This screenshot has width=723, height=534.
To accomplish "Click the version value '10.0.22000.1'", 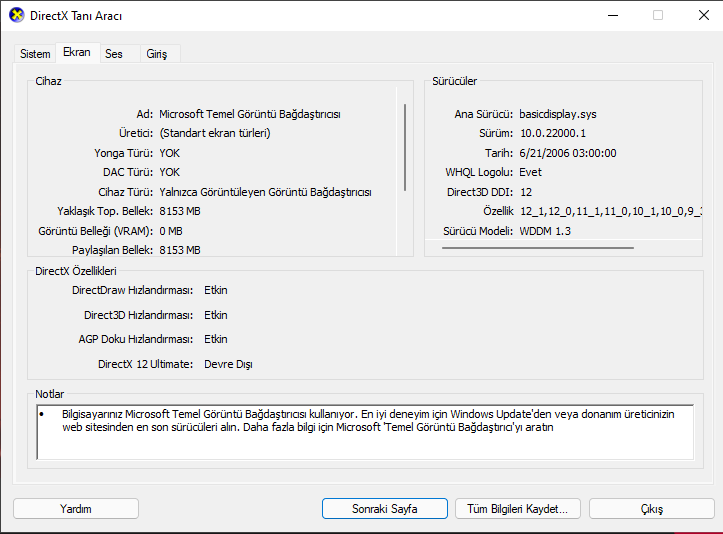I will 553,133.
